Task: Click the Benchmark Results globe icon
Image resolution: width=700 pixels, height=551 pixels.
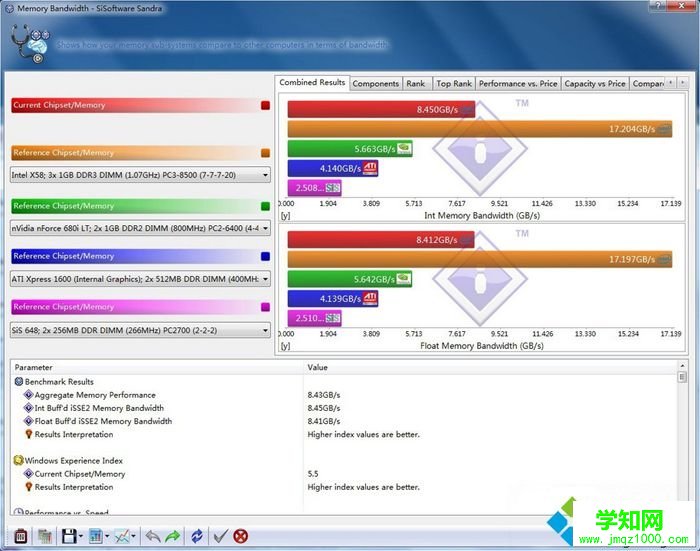Action: pos(19,382)
